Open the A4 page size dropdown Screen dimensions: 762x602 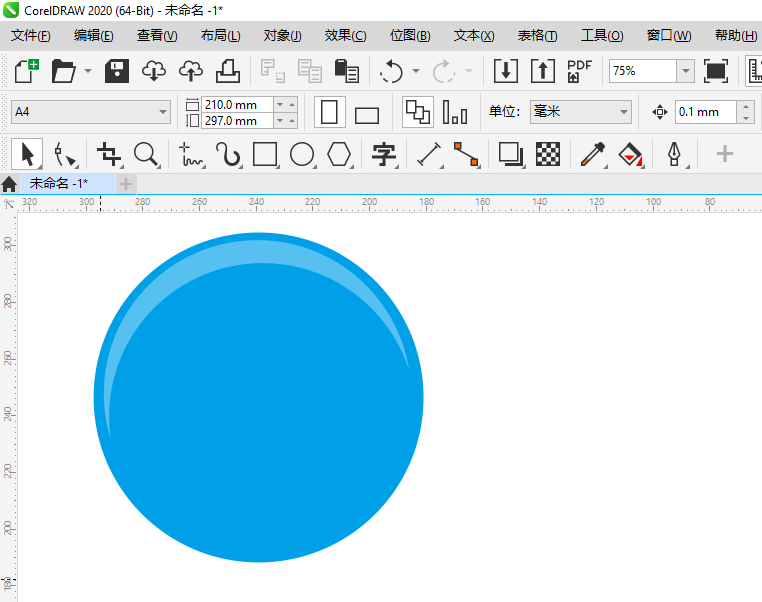tap(91, 112)
